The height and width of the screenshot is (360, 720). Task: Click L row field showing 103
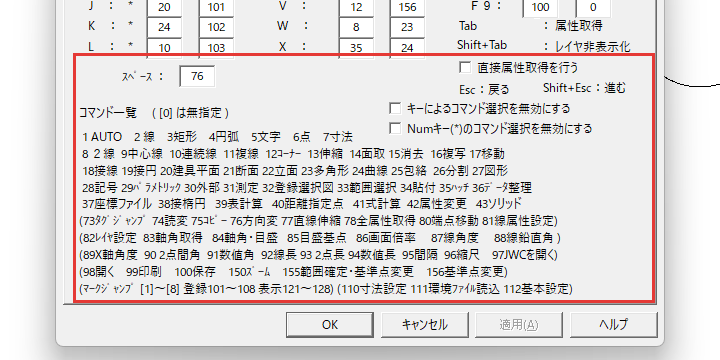pyautogui.click(x=216, y=48)
